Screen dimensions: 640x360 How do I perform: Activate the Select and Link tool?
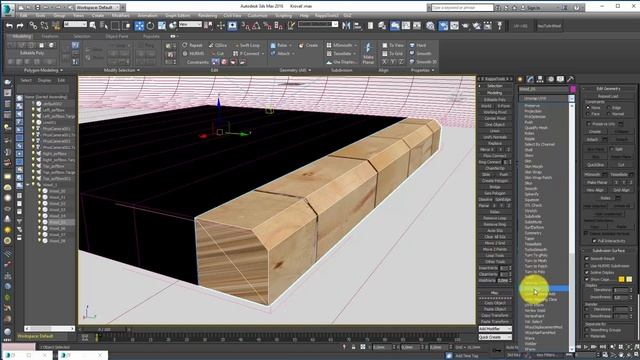pyautogui.click(x=33, y=26)
